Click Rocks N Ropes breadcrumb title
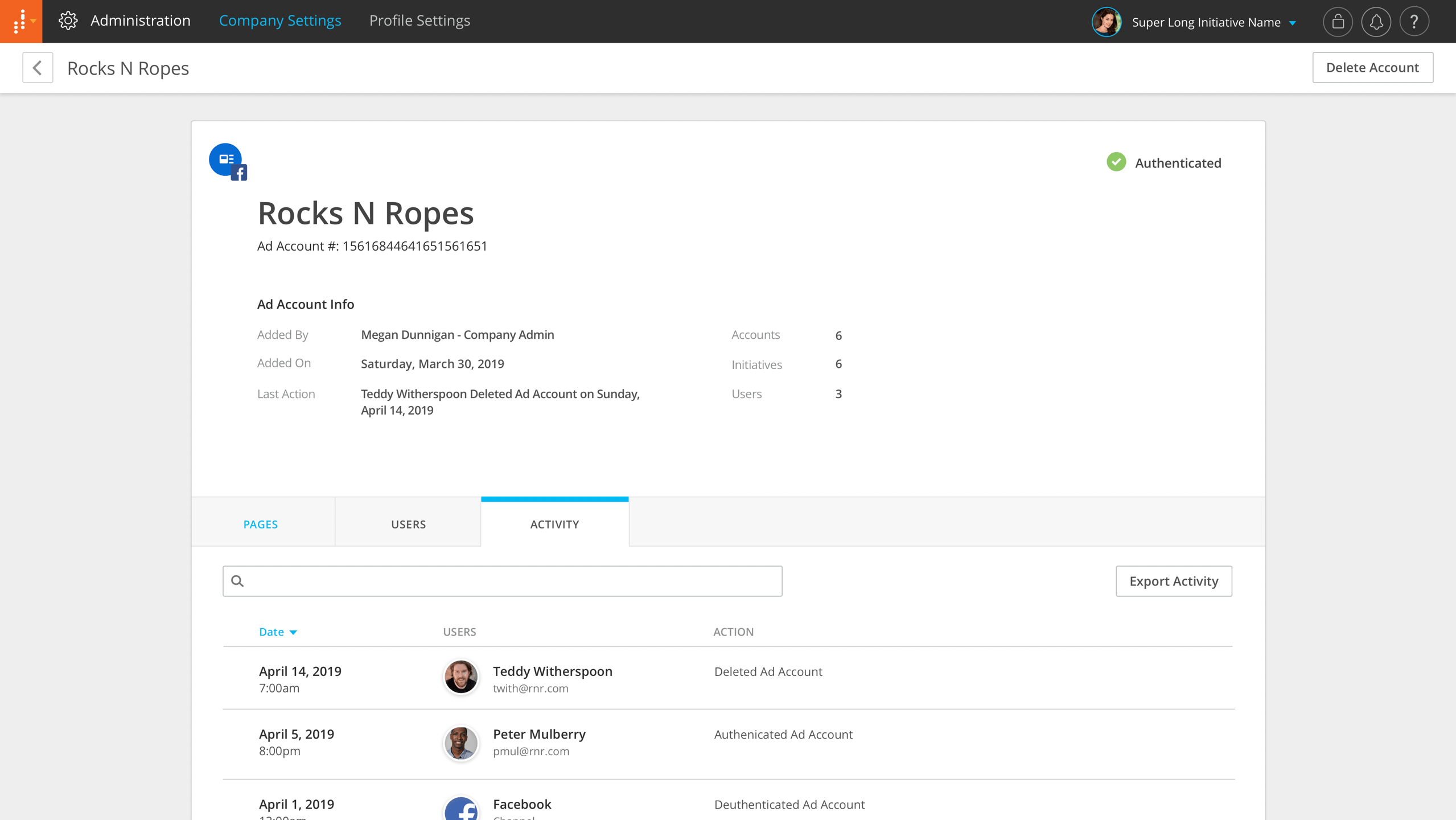The height and width of the screenshot is (820, 1456). pos(128,68)
